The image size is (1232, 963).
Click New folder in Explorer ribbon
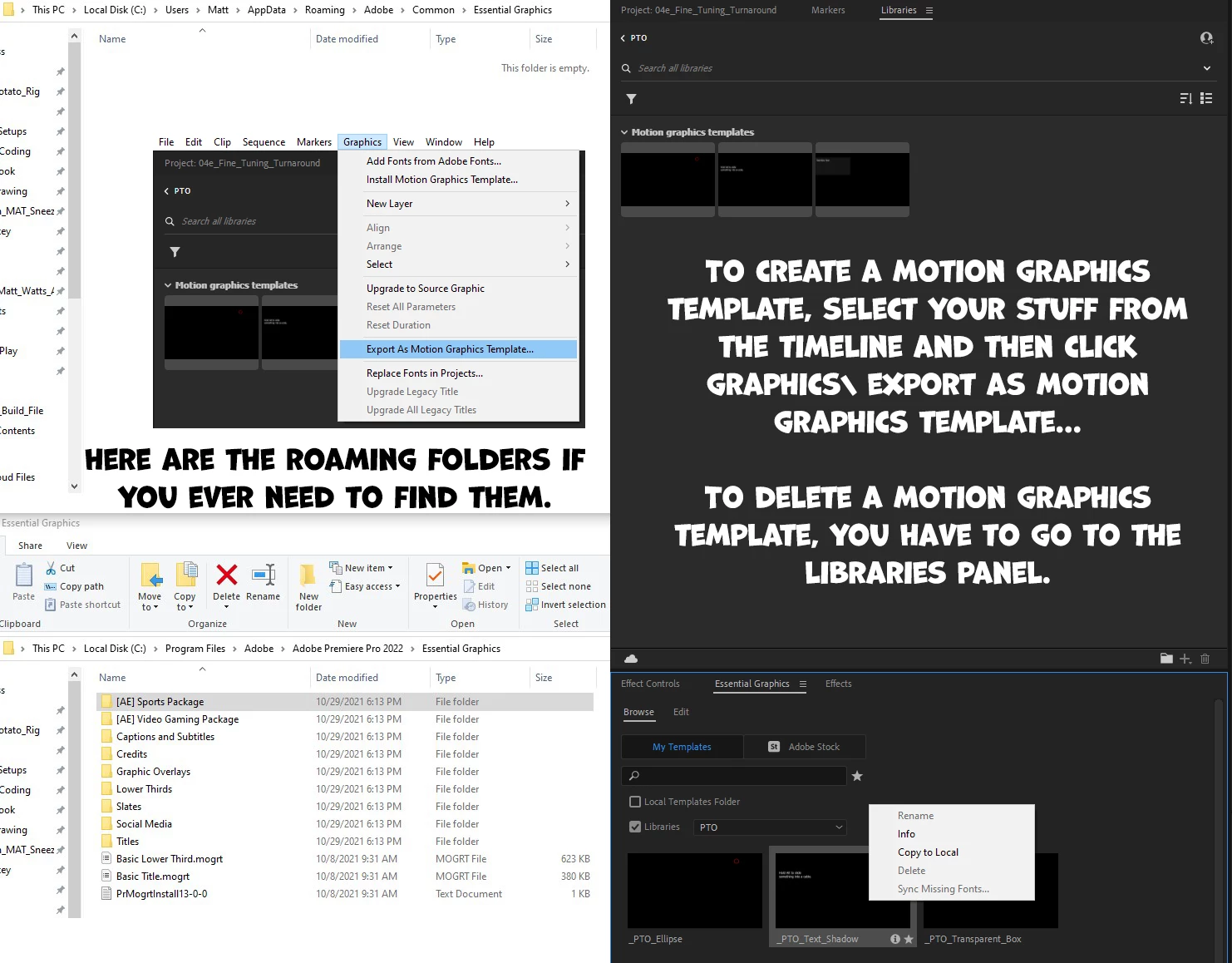308,588
